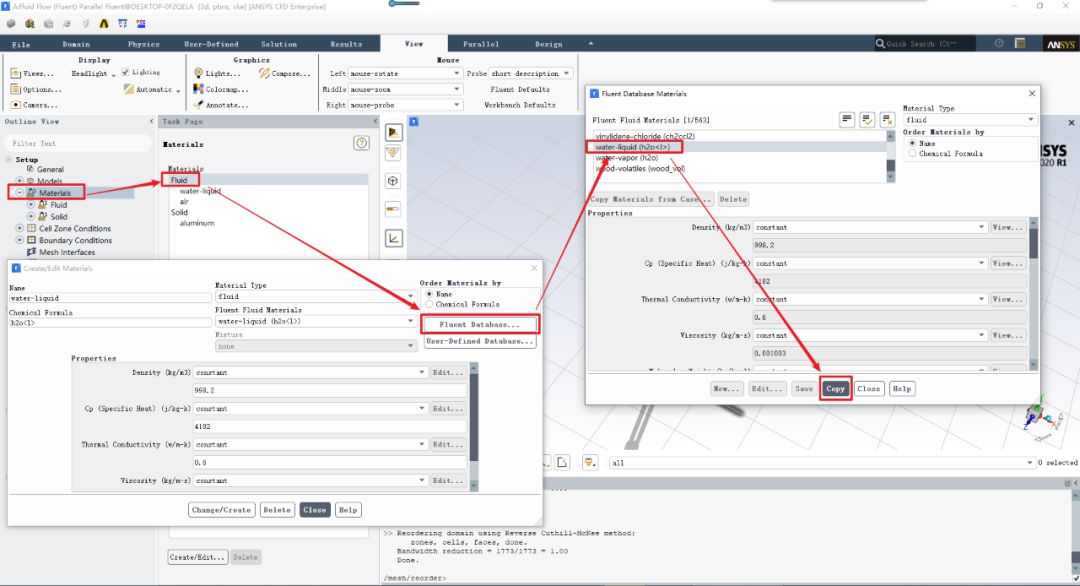
Task: Click Copy Materials from Case button
Action: (x=650, y=199)
